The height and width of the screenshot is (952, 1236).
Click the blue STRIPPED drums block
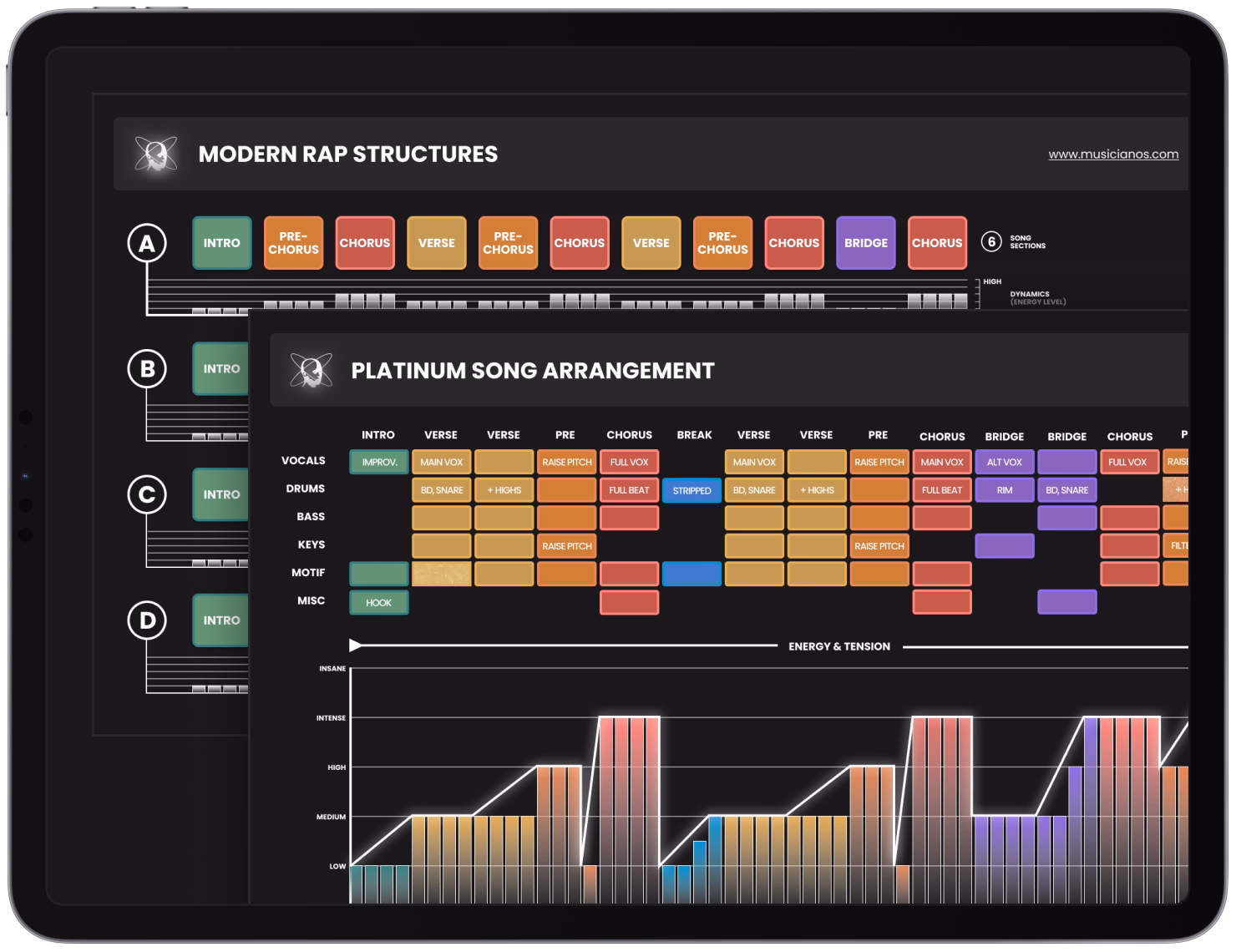coord(691,490)
